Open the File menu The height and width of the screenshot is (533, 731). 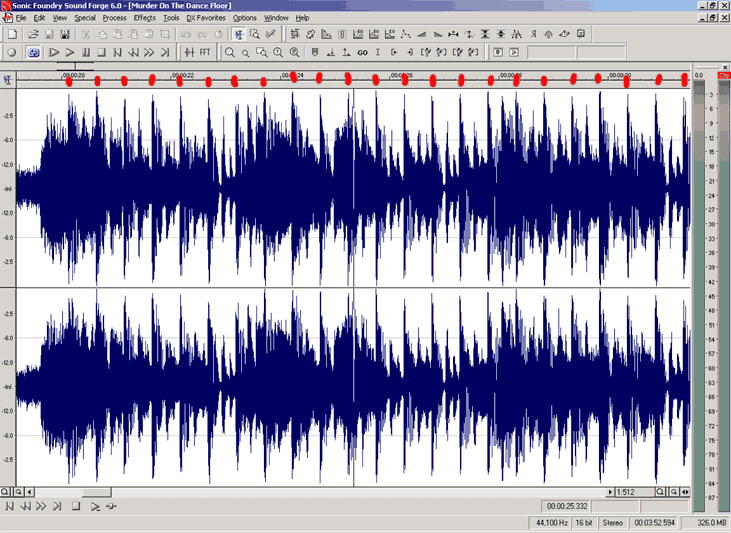pyautogui.click(x=21, y=18)
